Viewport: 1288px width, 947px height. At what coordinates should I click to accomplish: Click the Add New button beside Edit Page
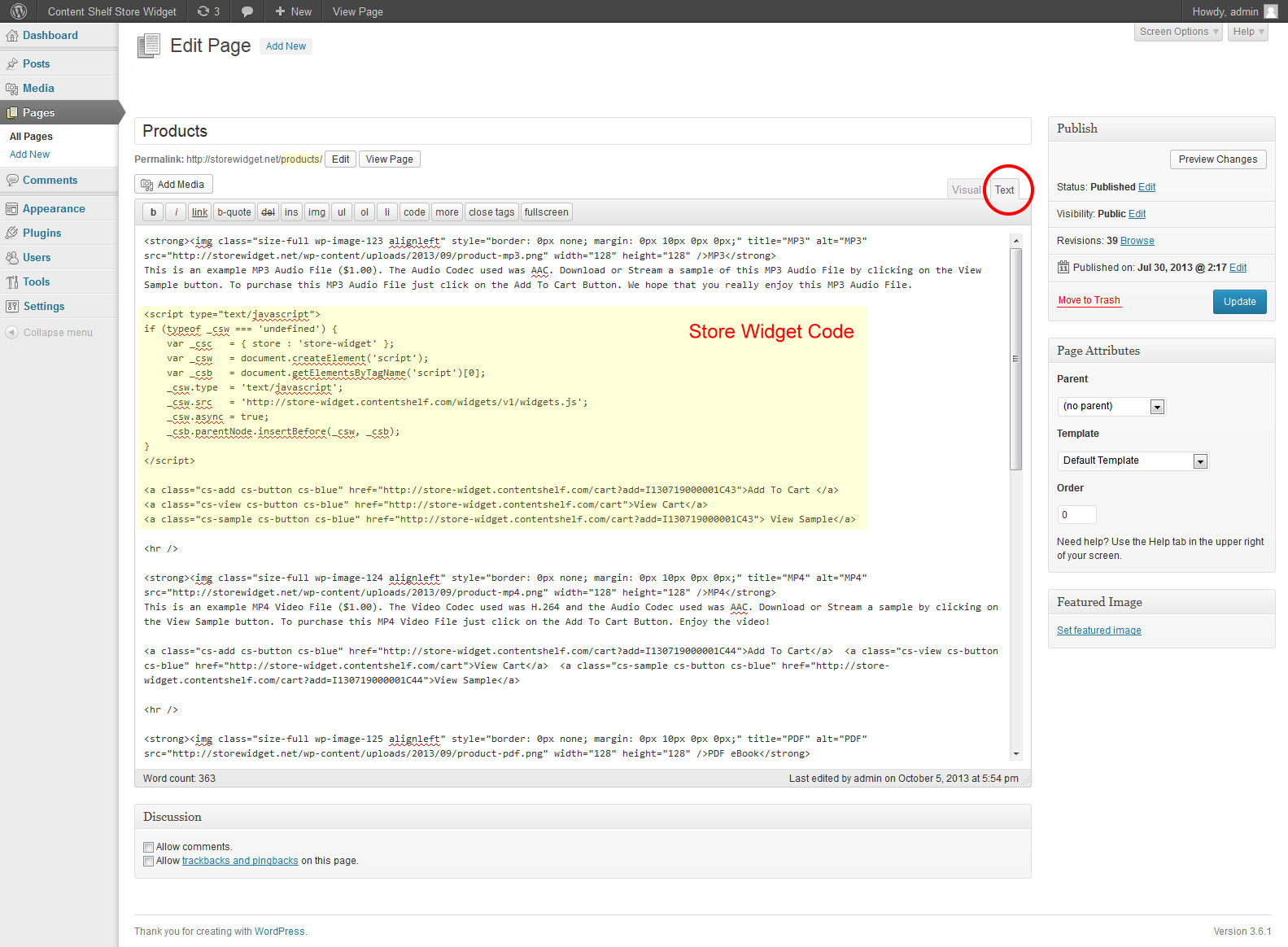286,46
